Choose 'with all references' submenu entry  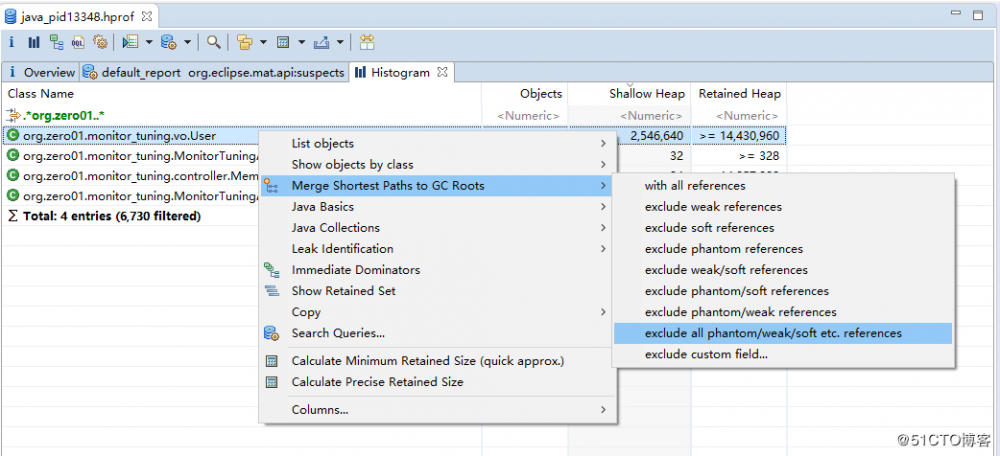click(x=695, y=186)
